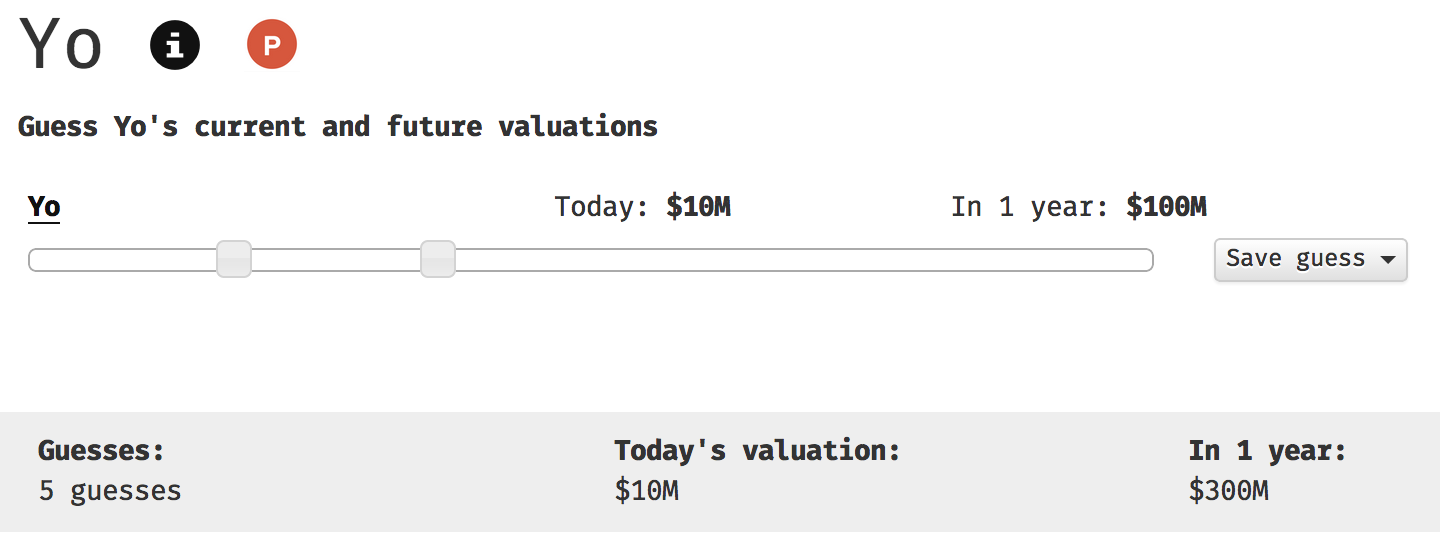
Task: Click the right slider handle for the one-year valuation
Action: (438, 259)
